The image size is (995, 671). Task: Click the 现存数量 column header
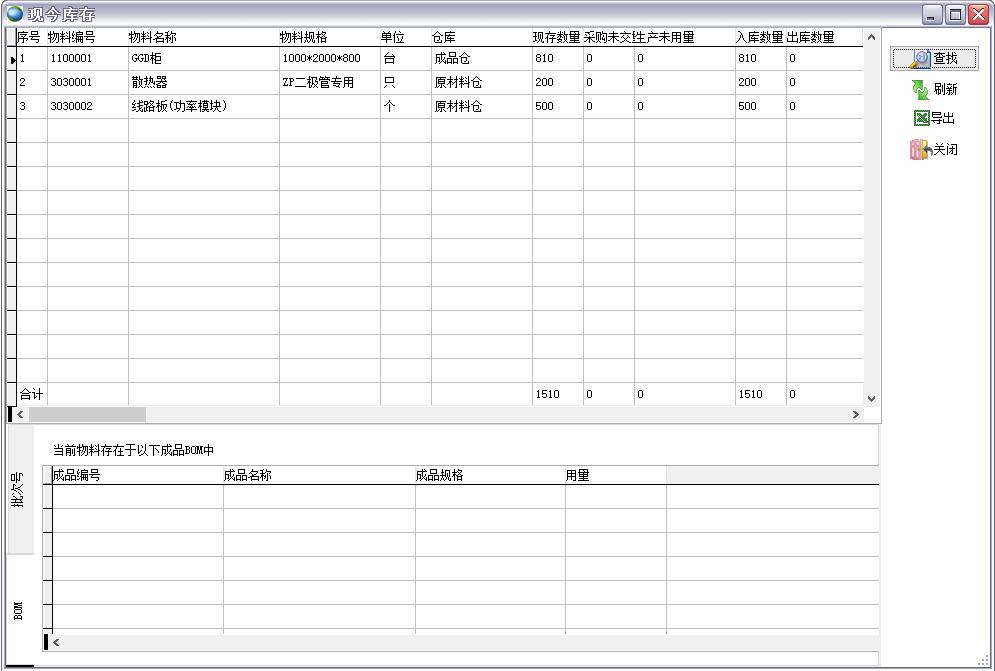click(556, 37)
